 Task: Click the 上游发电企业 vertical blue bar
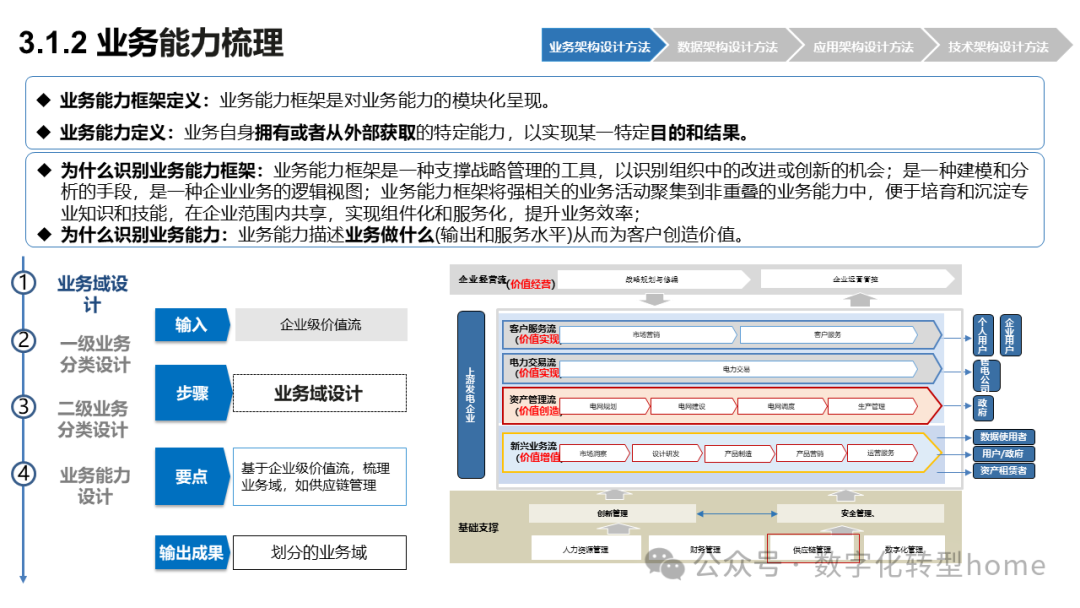(x=471, y=395)
